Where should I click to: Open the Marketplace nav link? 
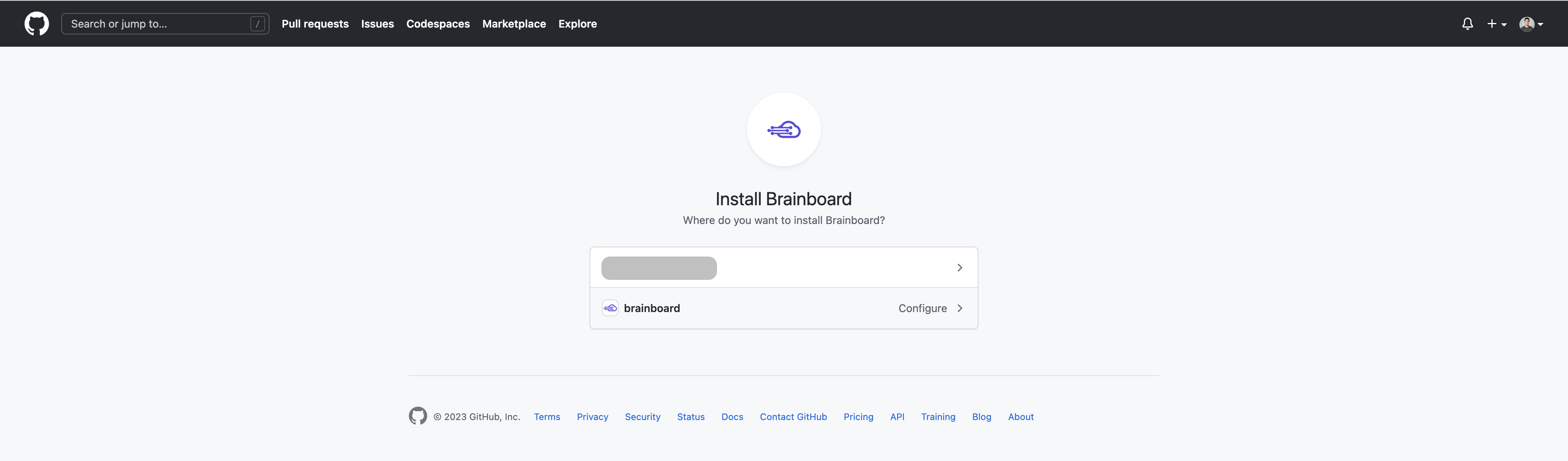pyautogui.click(x=514, y=24)
